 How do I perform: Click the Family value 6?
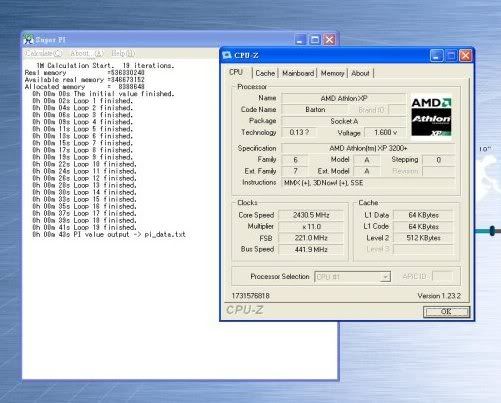point(295,160)
